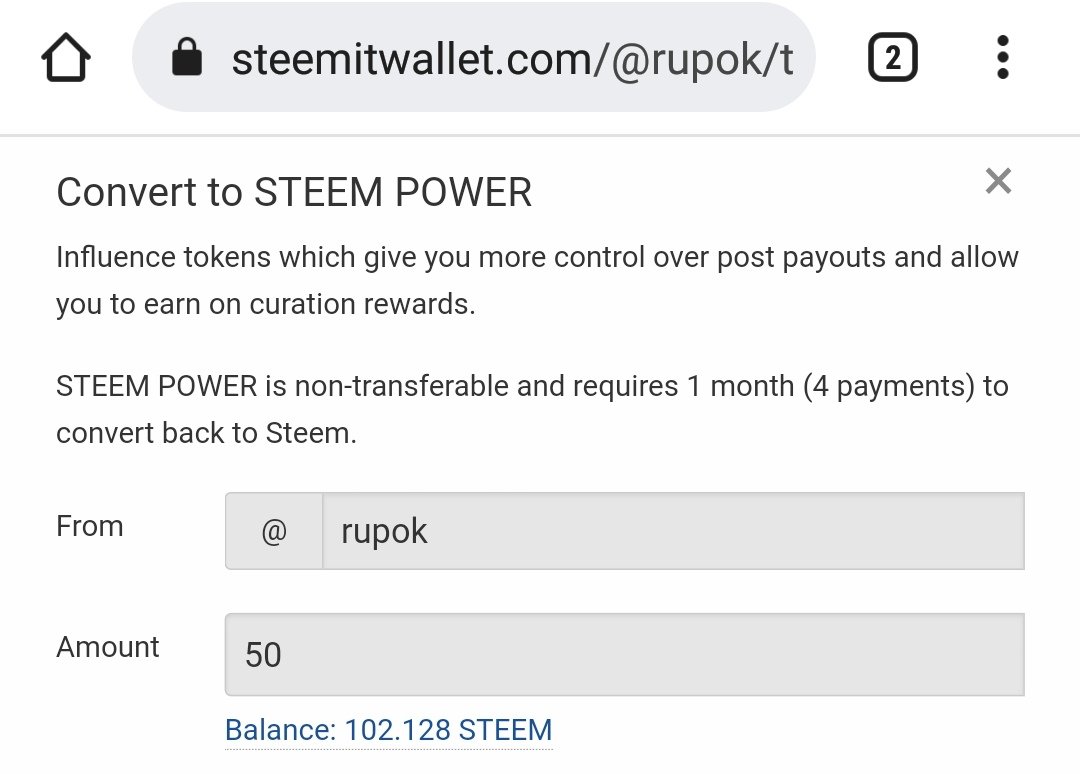Click the From field containing rupok
The width and height of the screenshot is (1080, 774).
[x=672, y=531]
